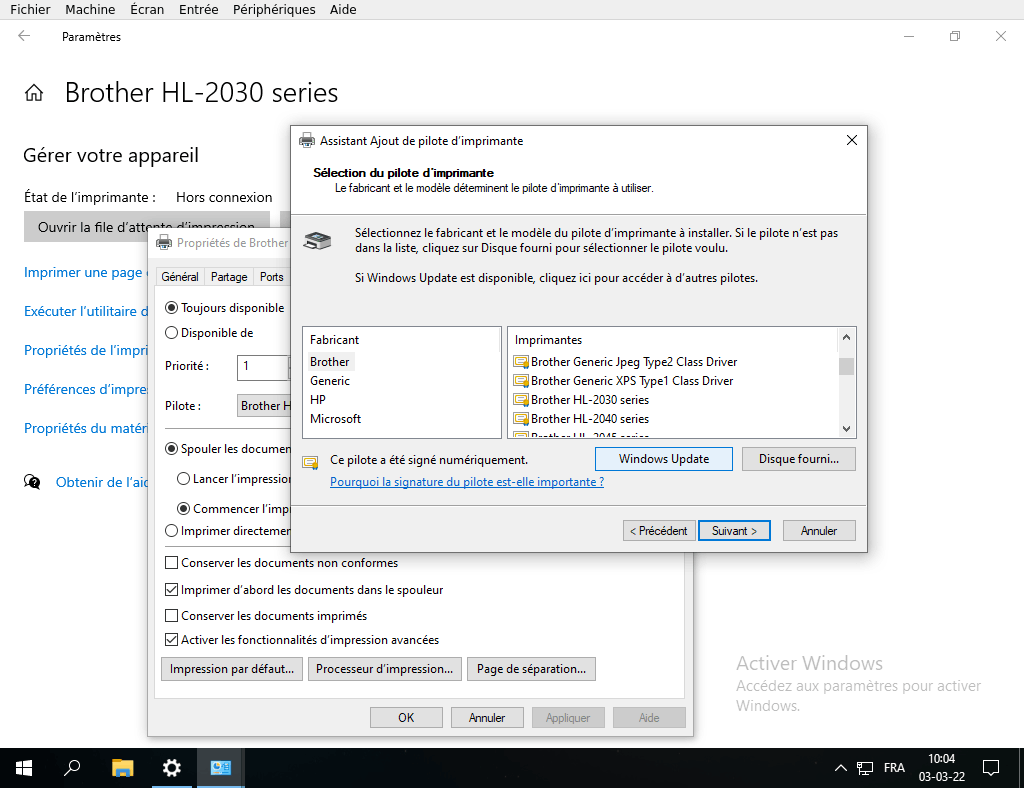Switch to Settings gear in taskbar

[172, 768]
